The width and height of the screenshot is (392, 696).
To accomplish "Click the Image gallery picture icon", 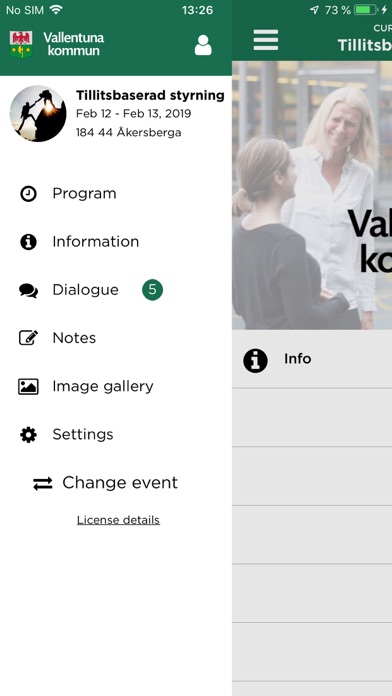I will (x=28, y=386).
